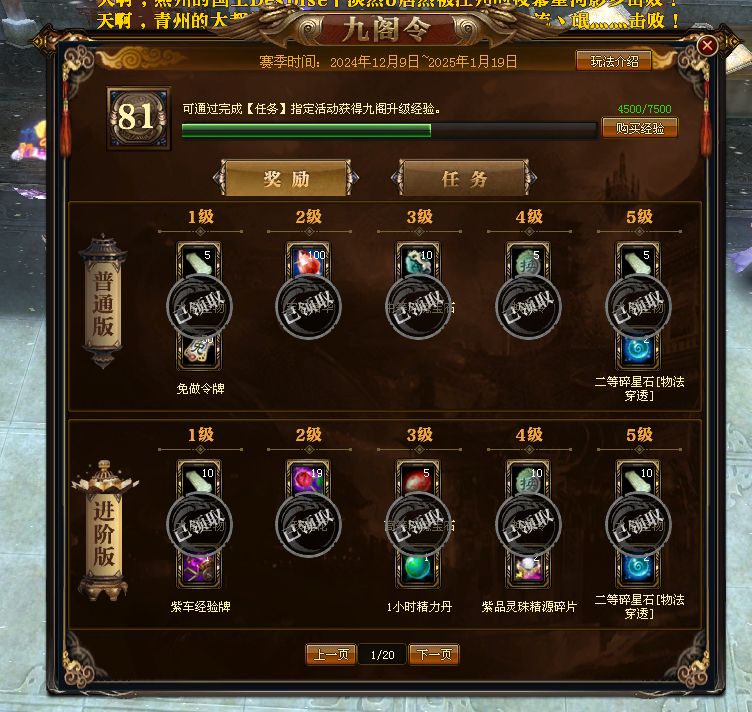Click the green experience progress bar
This screenshot has width=752, height=712.
pos(389,130)
